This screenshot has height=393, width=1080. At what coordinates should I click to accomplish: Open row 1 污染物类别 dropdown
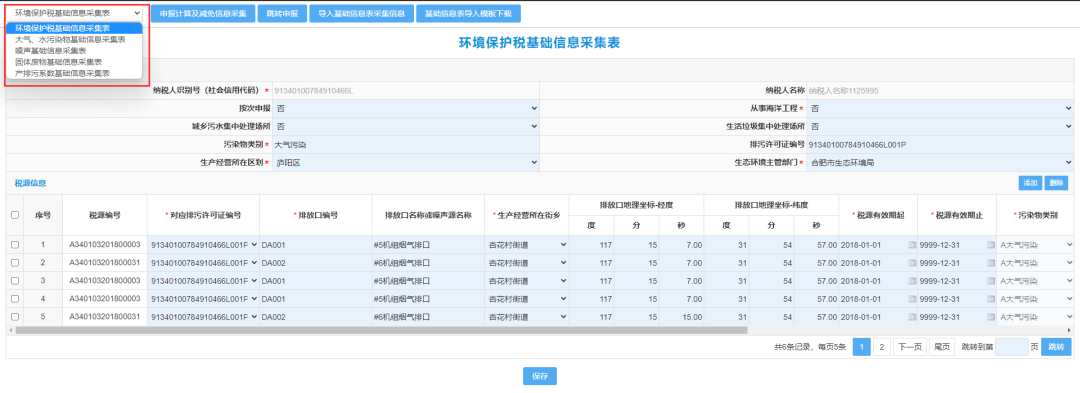click(1036, 245)
